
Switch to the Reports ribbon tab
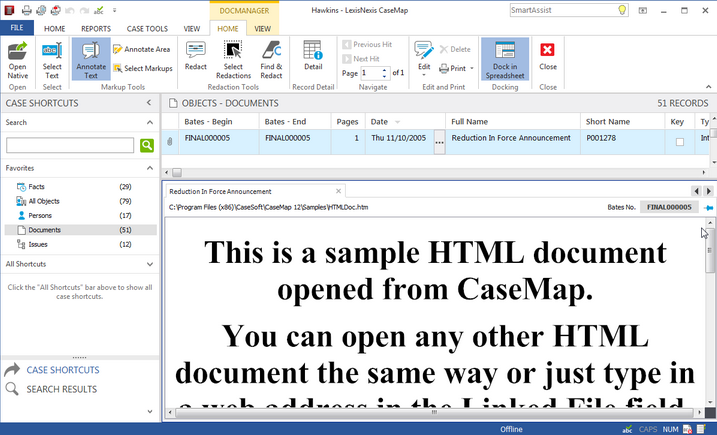point(96,29)
